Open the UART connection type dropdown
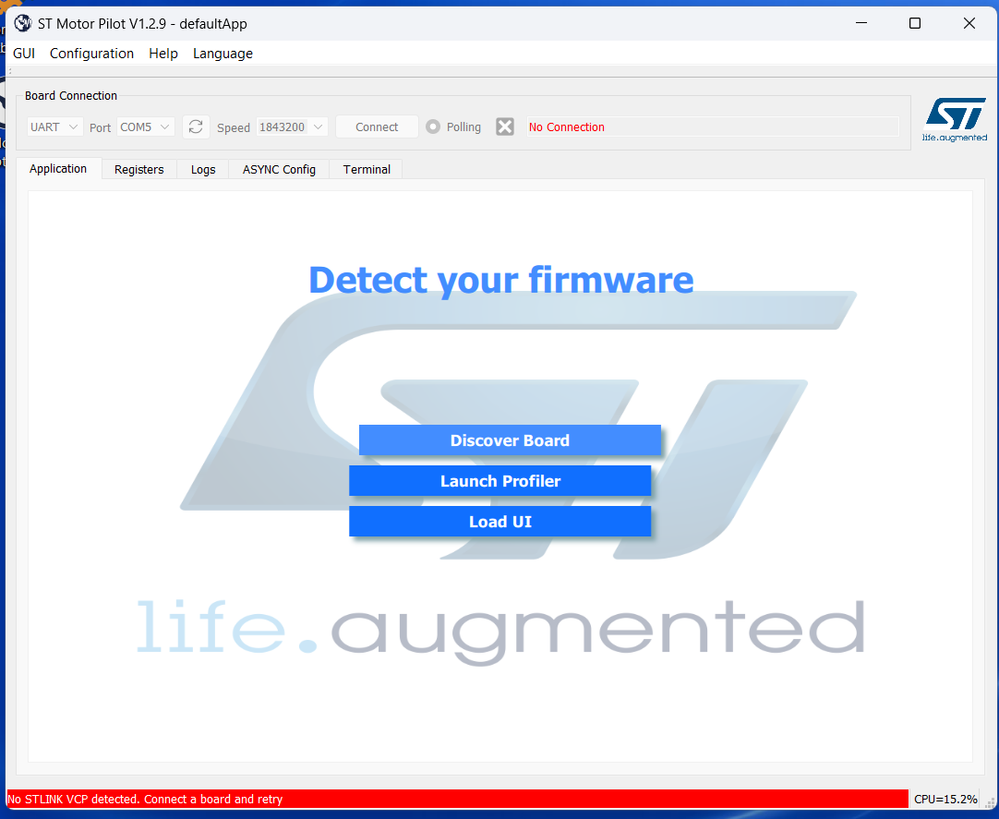This screenshot has width=999, height=819. (x=55, y=127)
